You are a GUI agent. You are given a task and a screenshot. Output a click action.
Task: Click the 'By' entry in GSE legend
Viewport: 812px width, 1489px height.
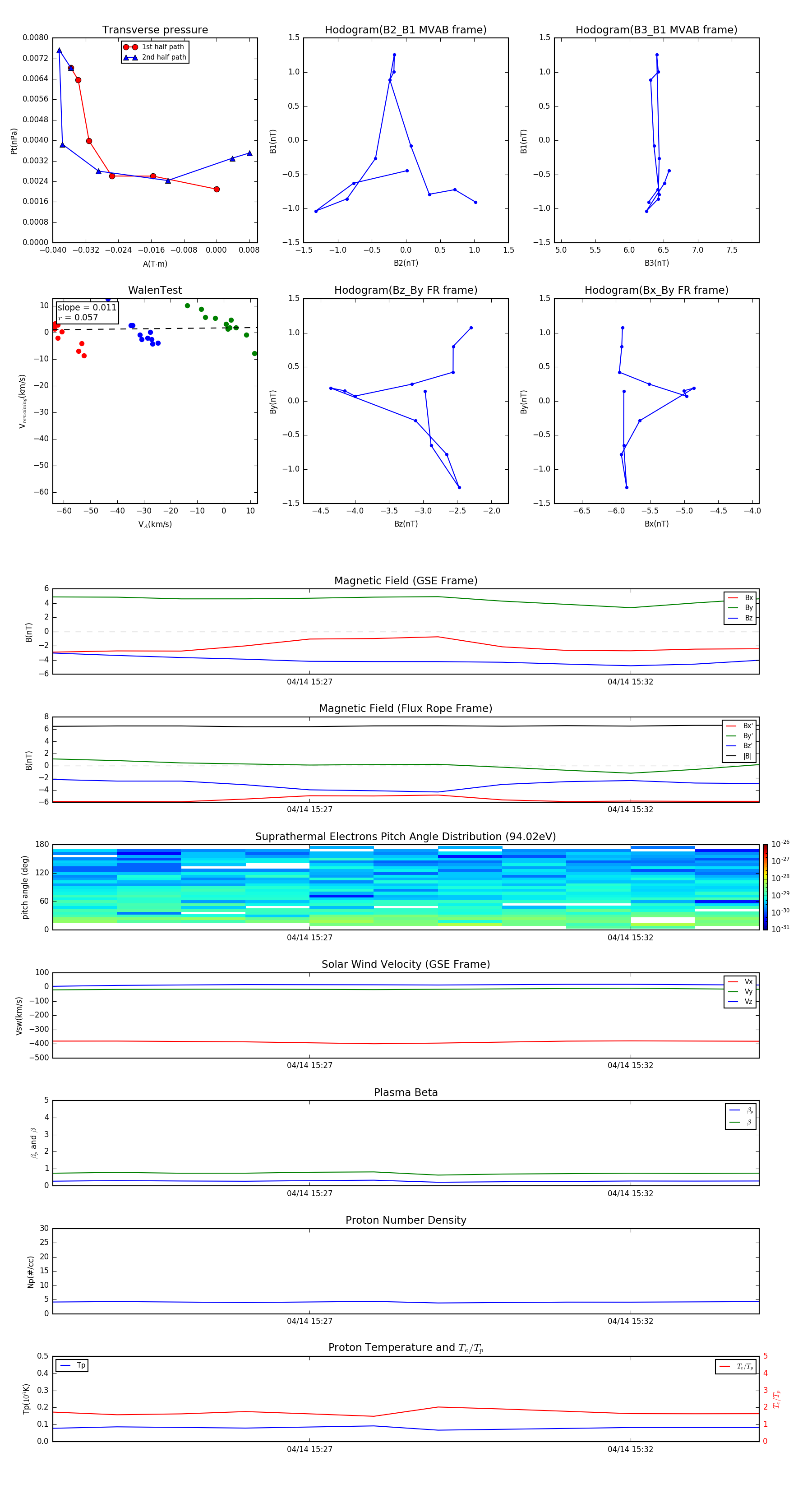tap(740, 607)
